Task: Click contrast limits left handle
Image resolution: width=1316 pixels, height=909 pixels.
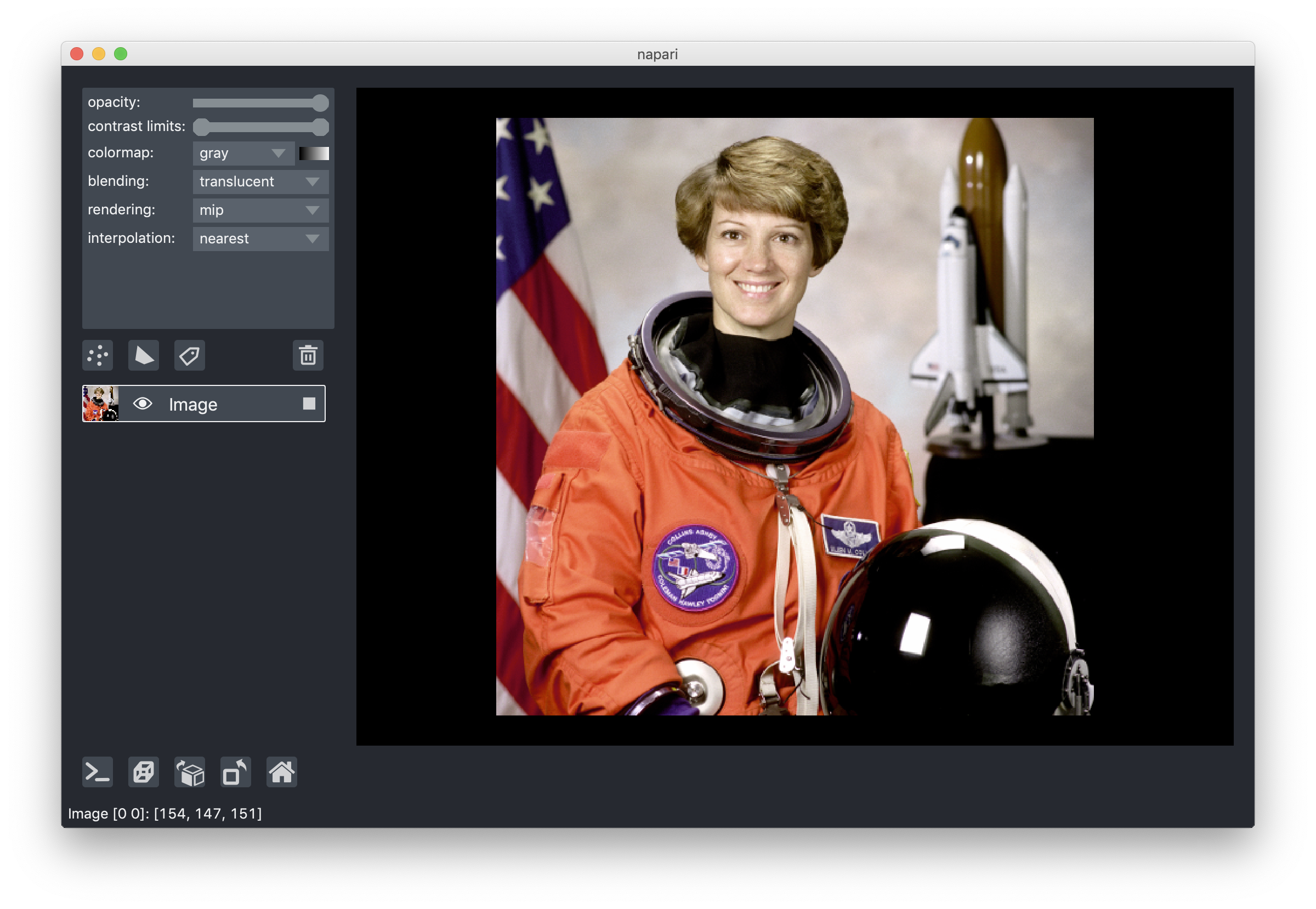Action: [202, 127]
